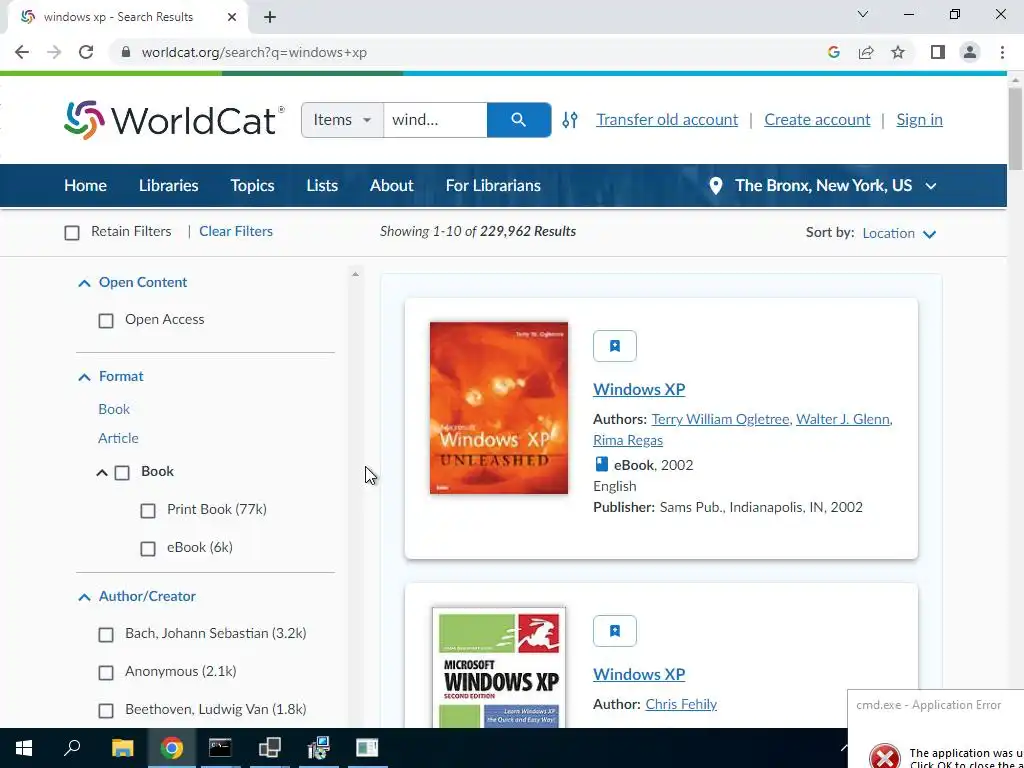Open author Walter J. Glenn
The height and width of the screenshot is (768, 1024).
click(843, 419)
